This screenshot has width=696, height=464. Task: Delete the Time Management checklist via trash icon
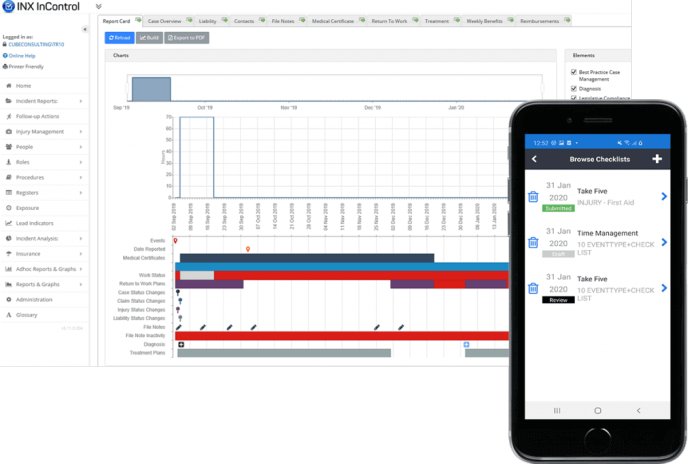point(533,242)
